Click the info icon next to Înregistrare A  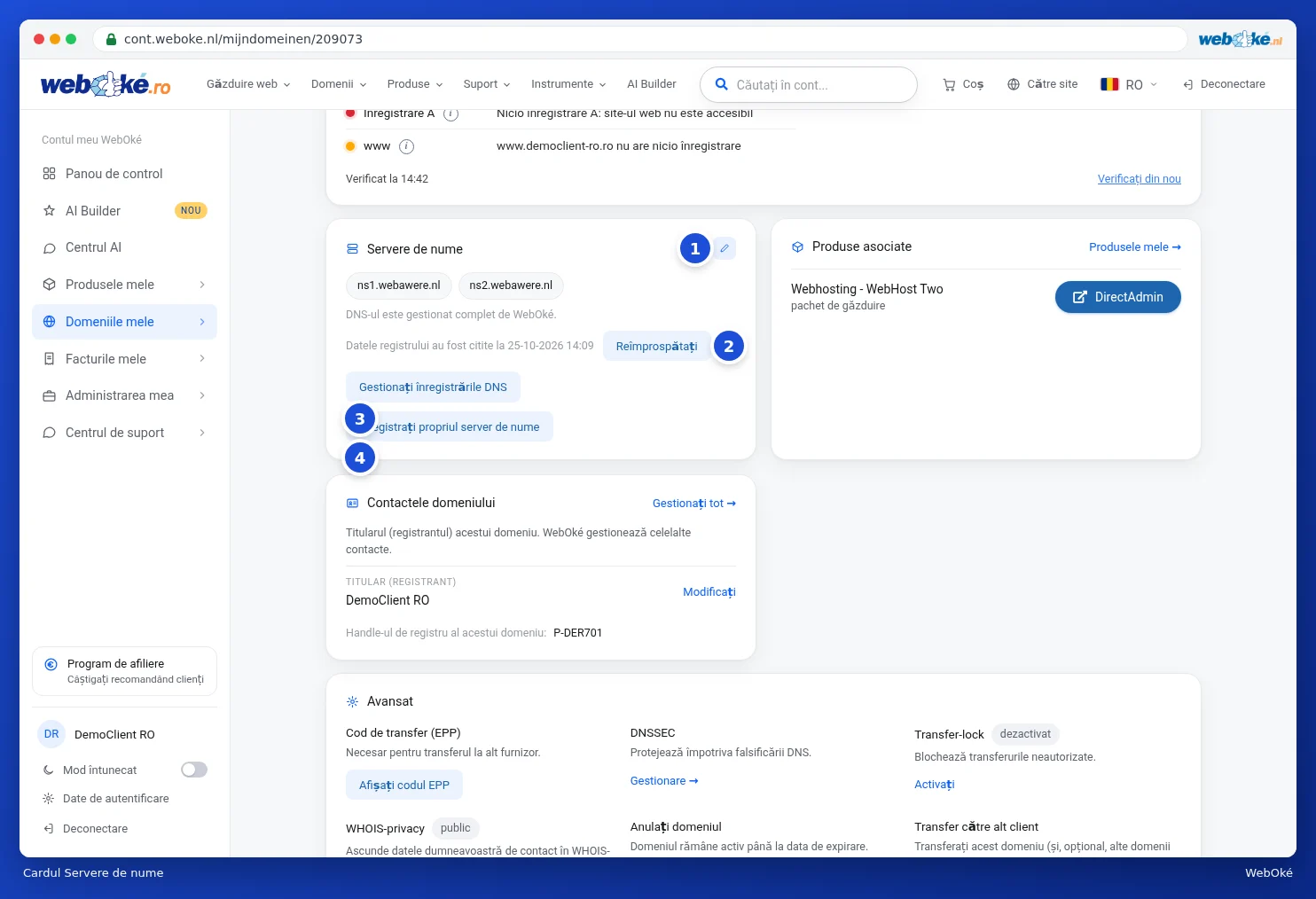point(450,113)
